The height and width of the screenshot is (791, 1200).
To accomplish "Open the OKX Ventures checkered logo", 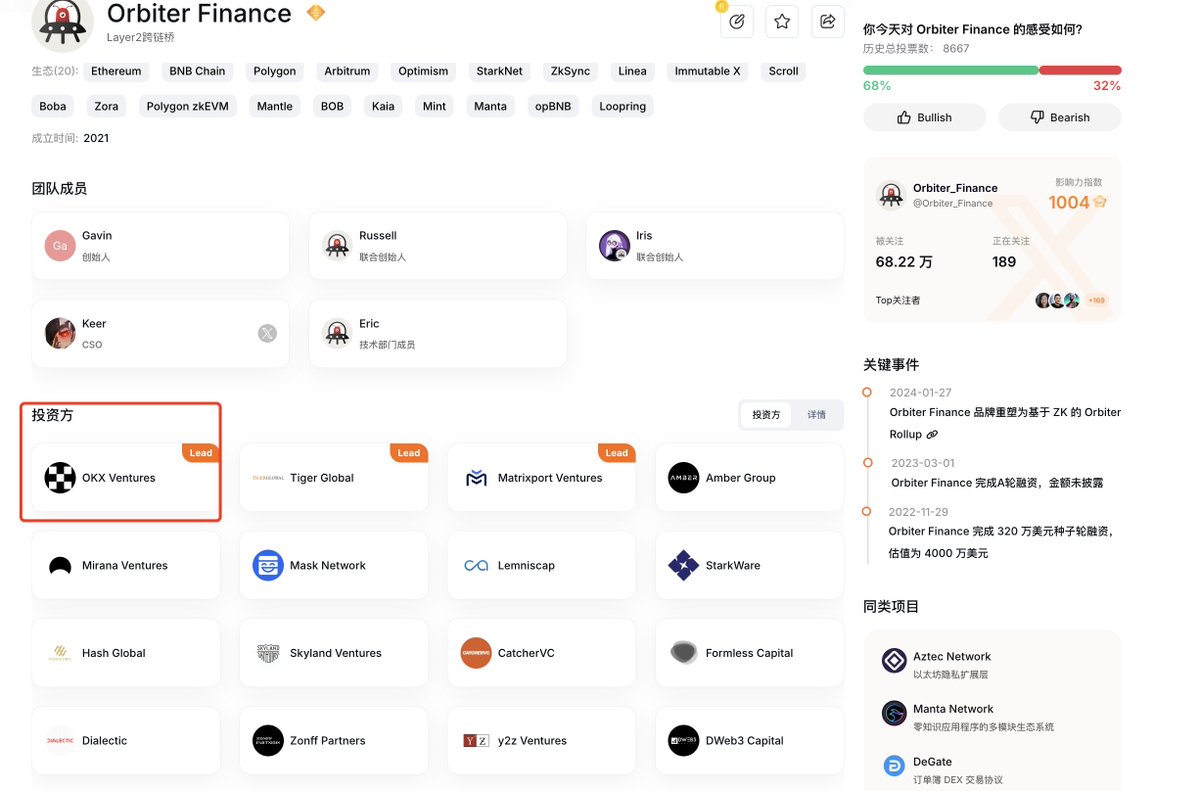I will tap(60, 478).
